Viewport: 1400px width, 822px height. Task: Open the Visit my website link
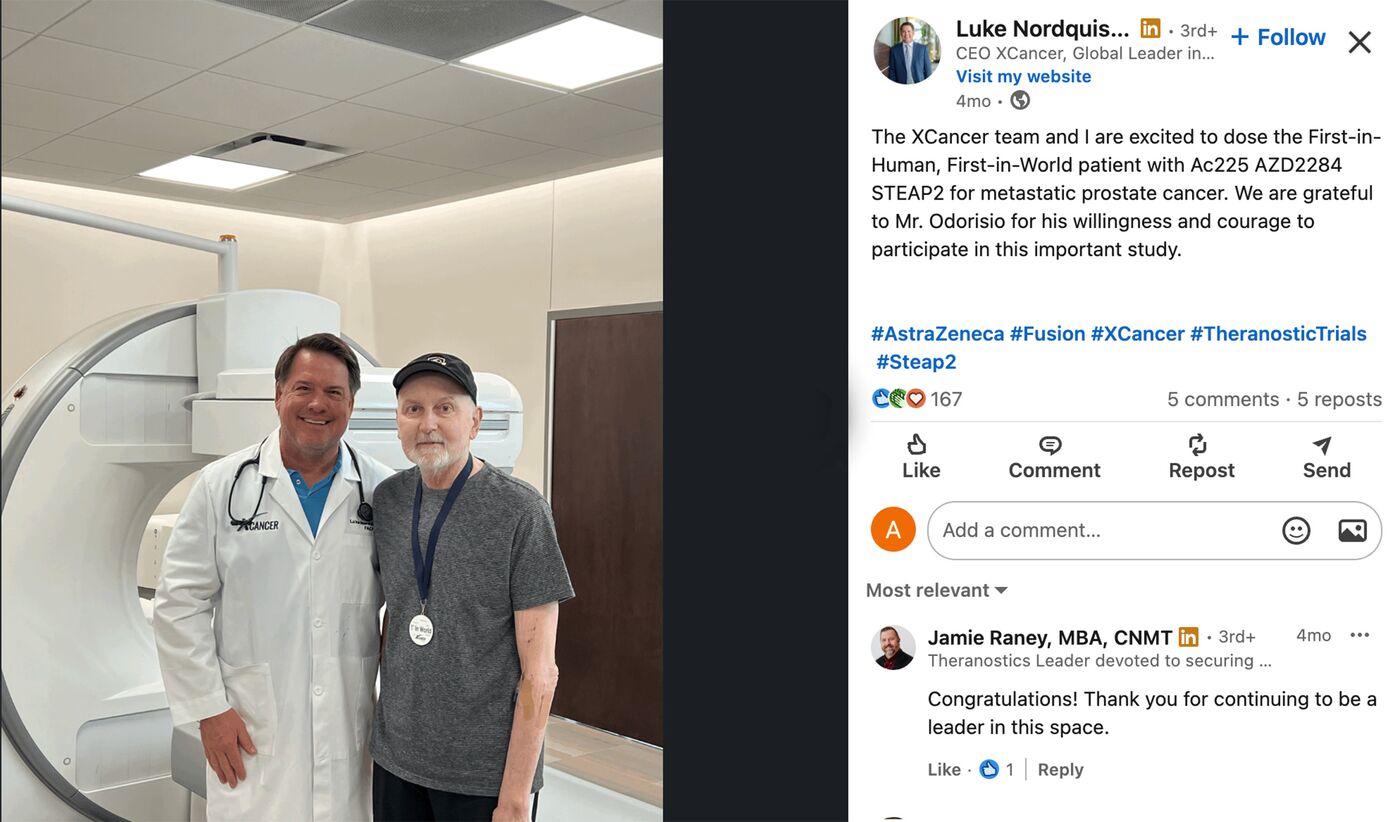[1023, 76]
